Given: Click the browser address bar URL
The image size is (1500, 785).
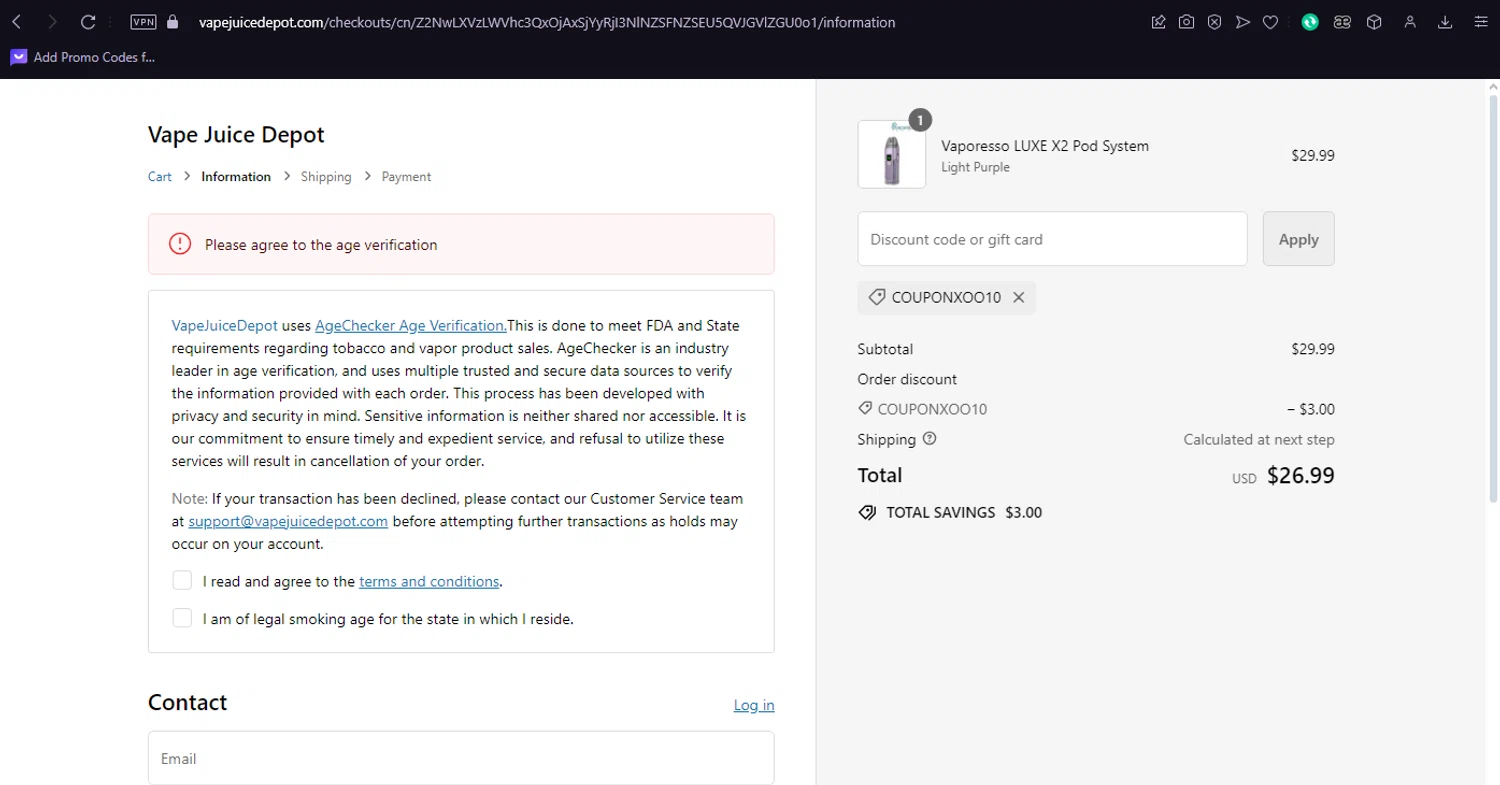Looking at the screenshot, I should (x=547, y=22).
